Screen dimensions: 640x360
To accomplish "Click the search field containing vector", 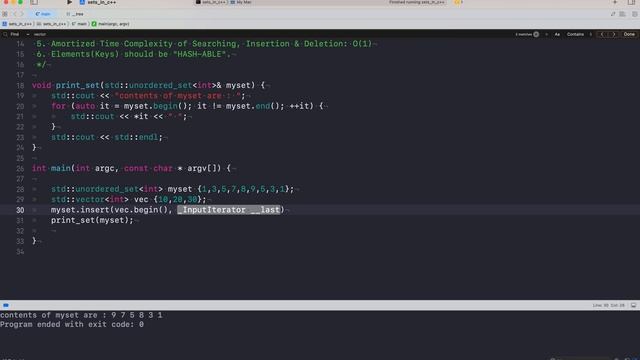I will click(x=269, y=34).
